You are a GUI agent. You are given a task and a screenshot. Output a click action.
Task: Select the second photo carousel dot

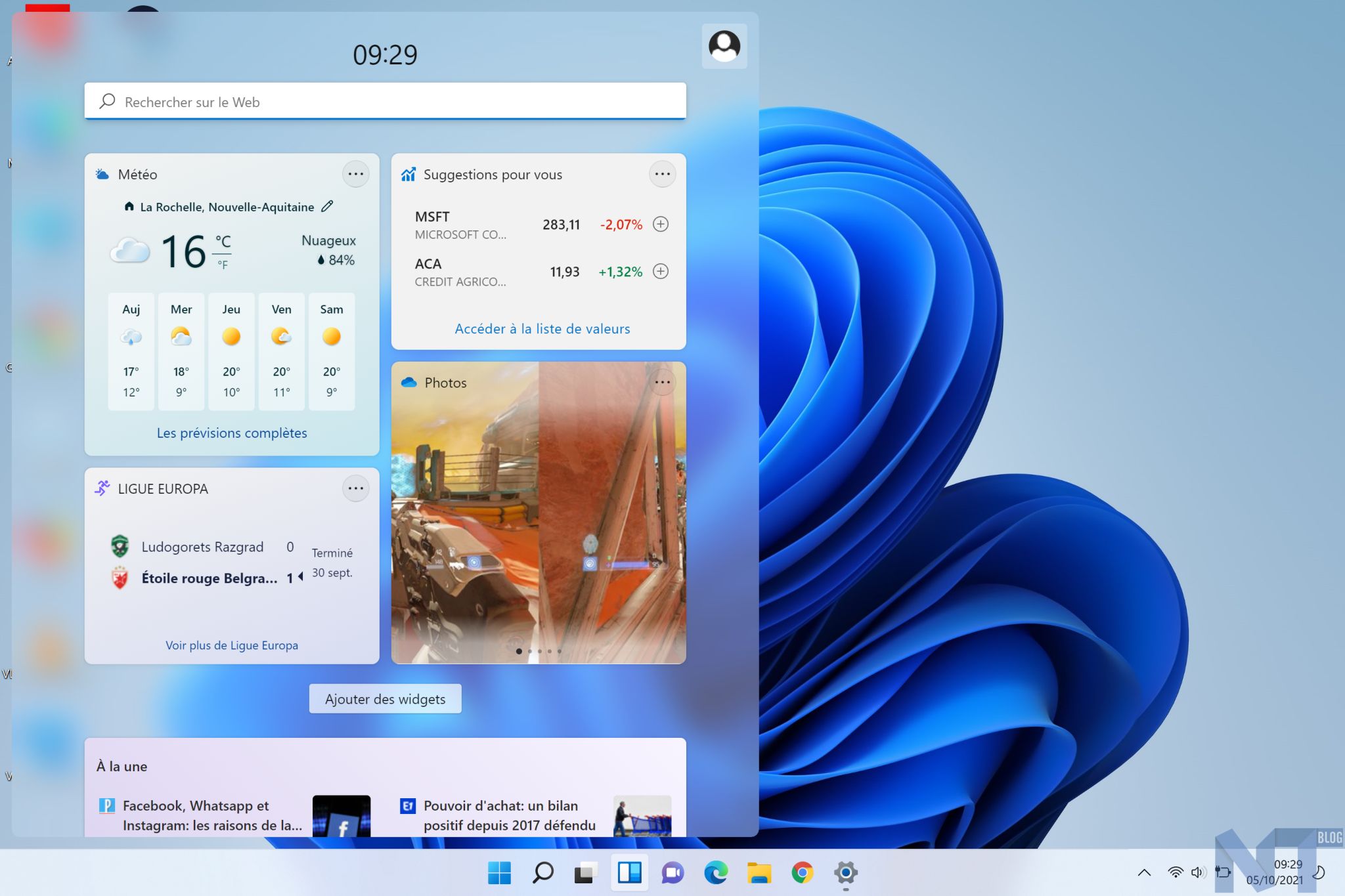(x=530, y=651)
